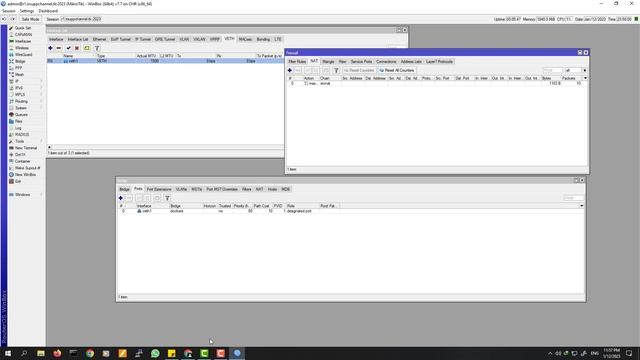Open filter funnel in Interface List window

pyautogui.click(x=97, y=48)
